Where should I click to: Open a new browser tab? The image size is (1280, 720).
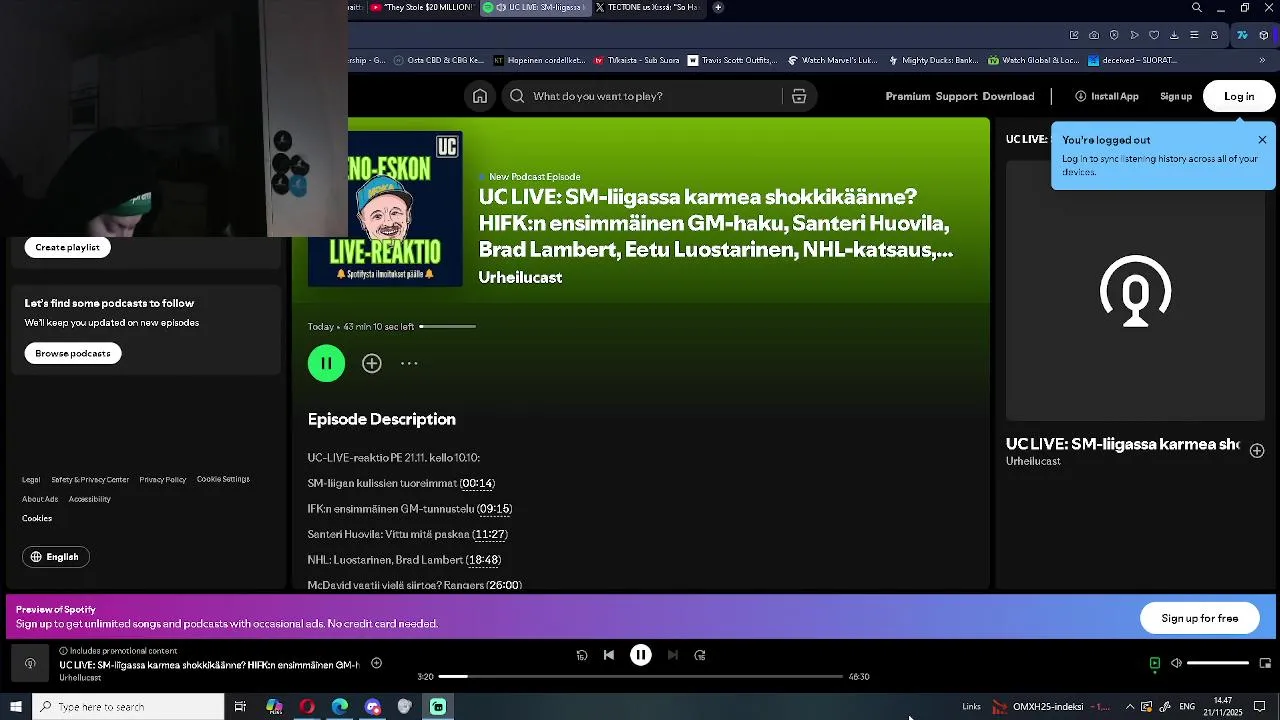[x=718, y=7]
